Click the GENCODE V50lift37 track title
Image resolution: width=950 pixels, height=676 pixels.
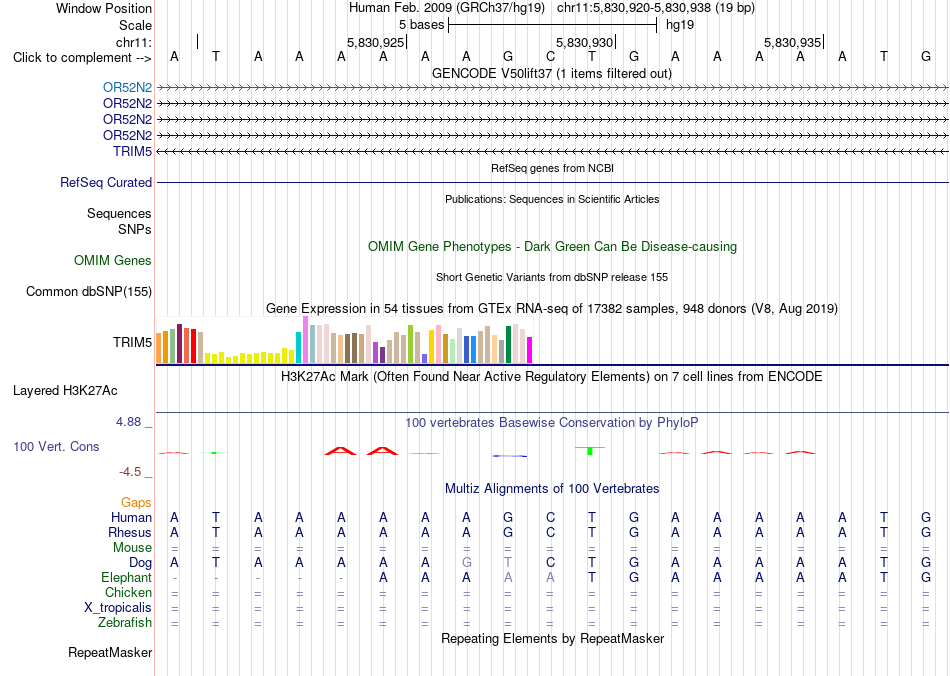552,73
